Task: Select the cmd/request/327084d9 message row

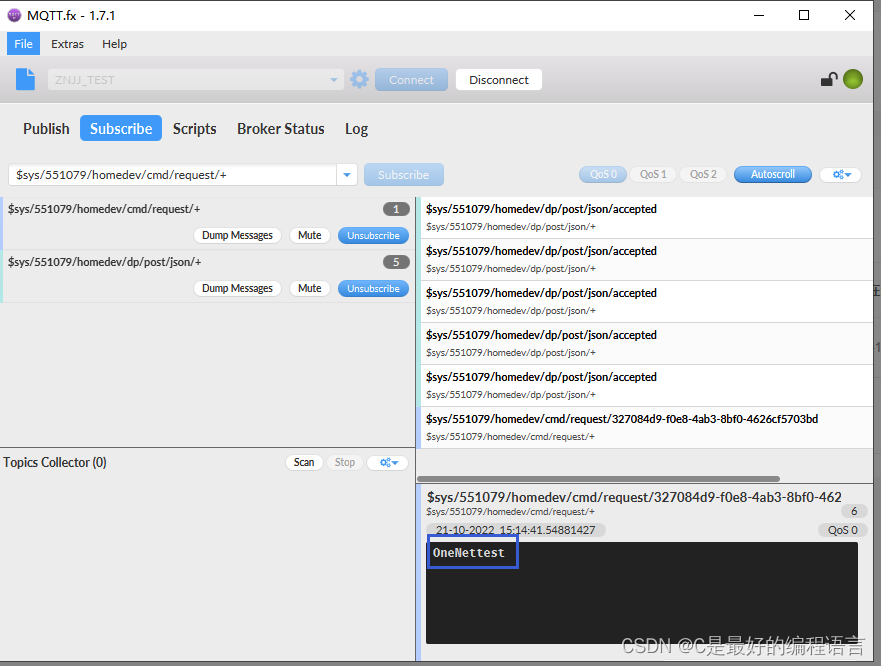Action: click(x=646, y=427)
